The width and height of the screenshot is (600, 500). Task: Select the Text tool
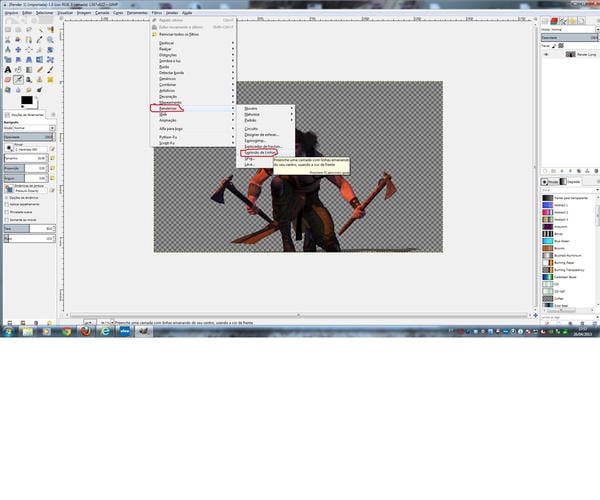tap(8, 70)
